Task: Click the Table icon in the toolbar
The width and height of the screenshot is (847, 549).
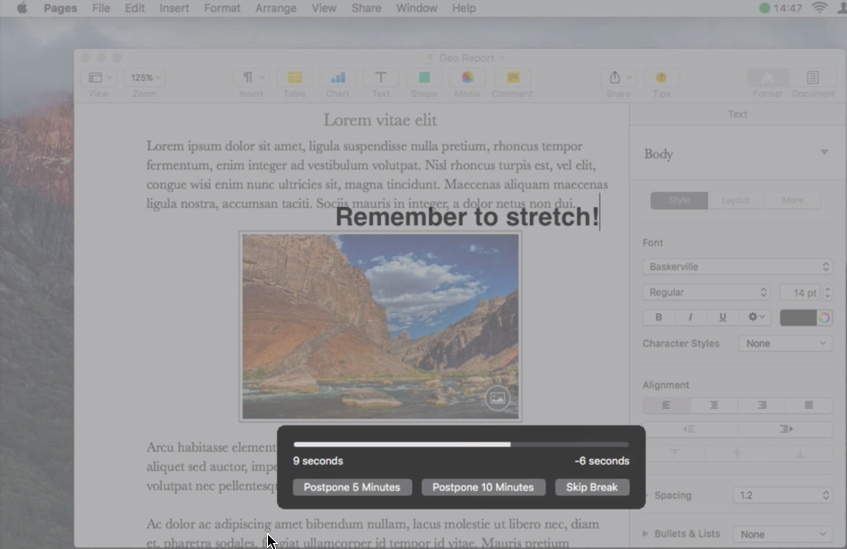Action: click(x=295, y=78)
